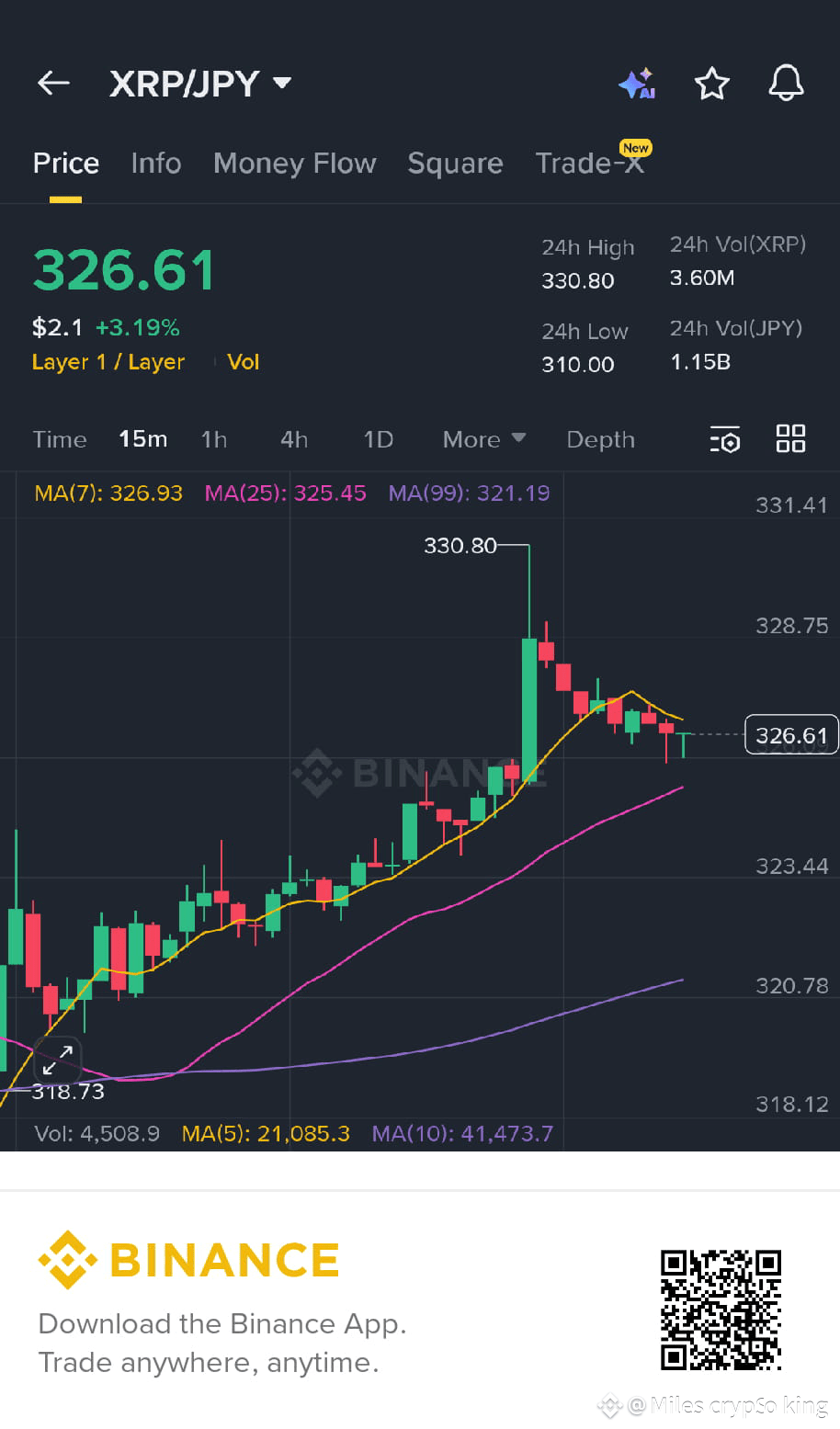This screenshot has width=840, height=1429.
Task: Tap the Vol tag link
Action: (x=244, y=362)
